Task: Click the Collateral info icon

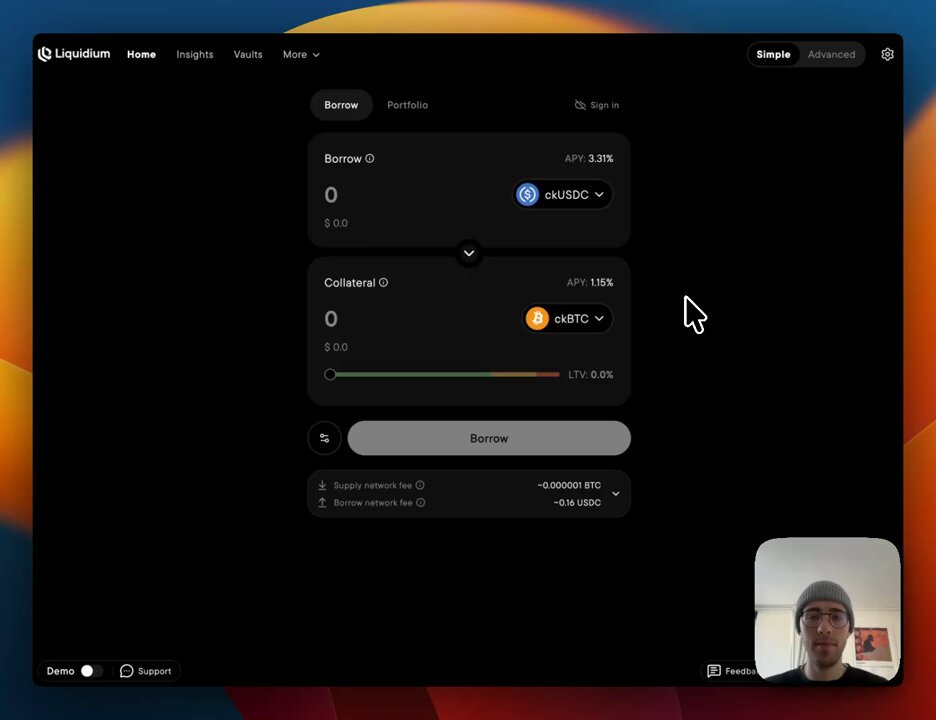Action: (x=383, y=282)
